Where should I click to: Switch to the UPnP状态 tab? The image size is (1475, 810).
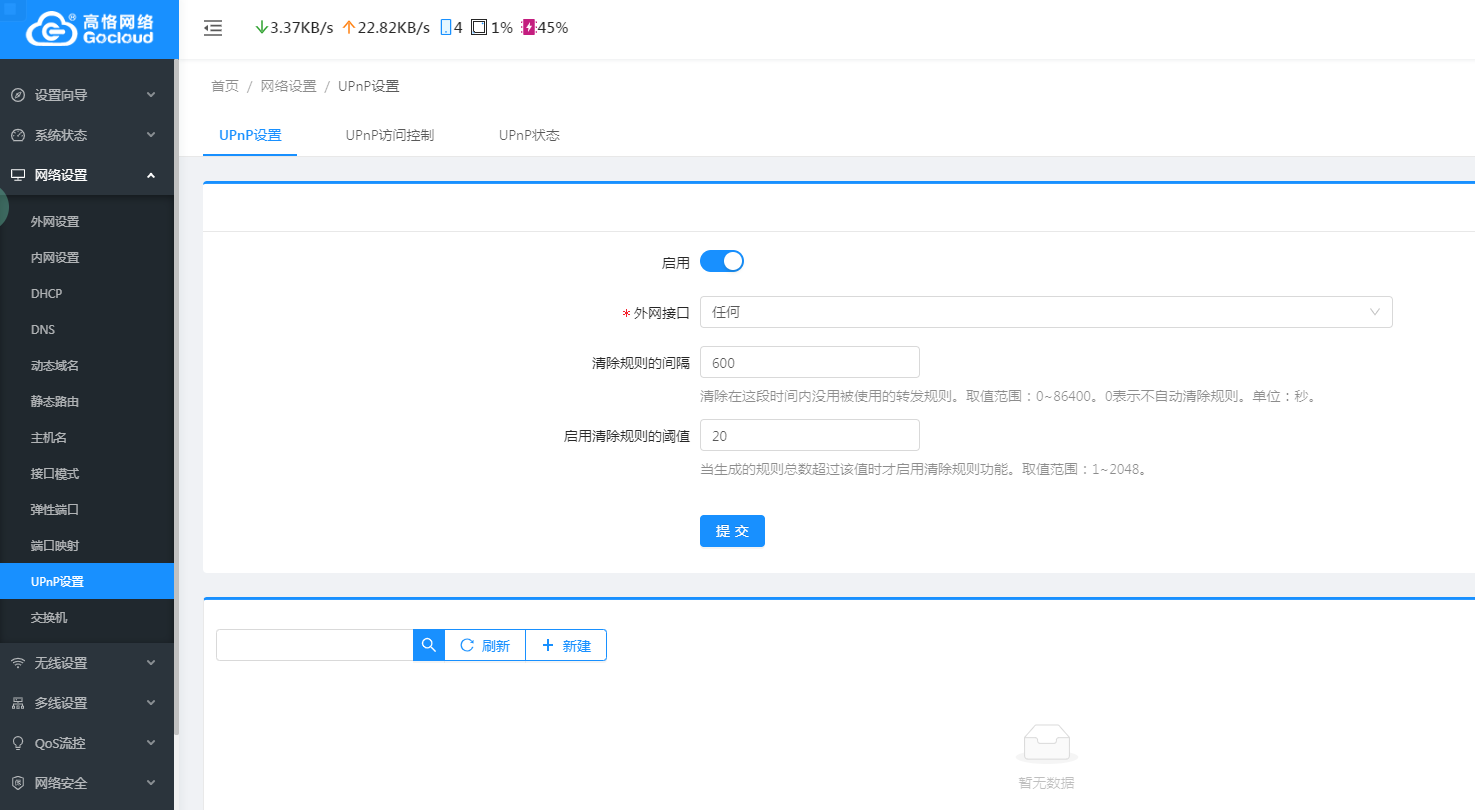pyautogui.click(x=529, y=135)
